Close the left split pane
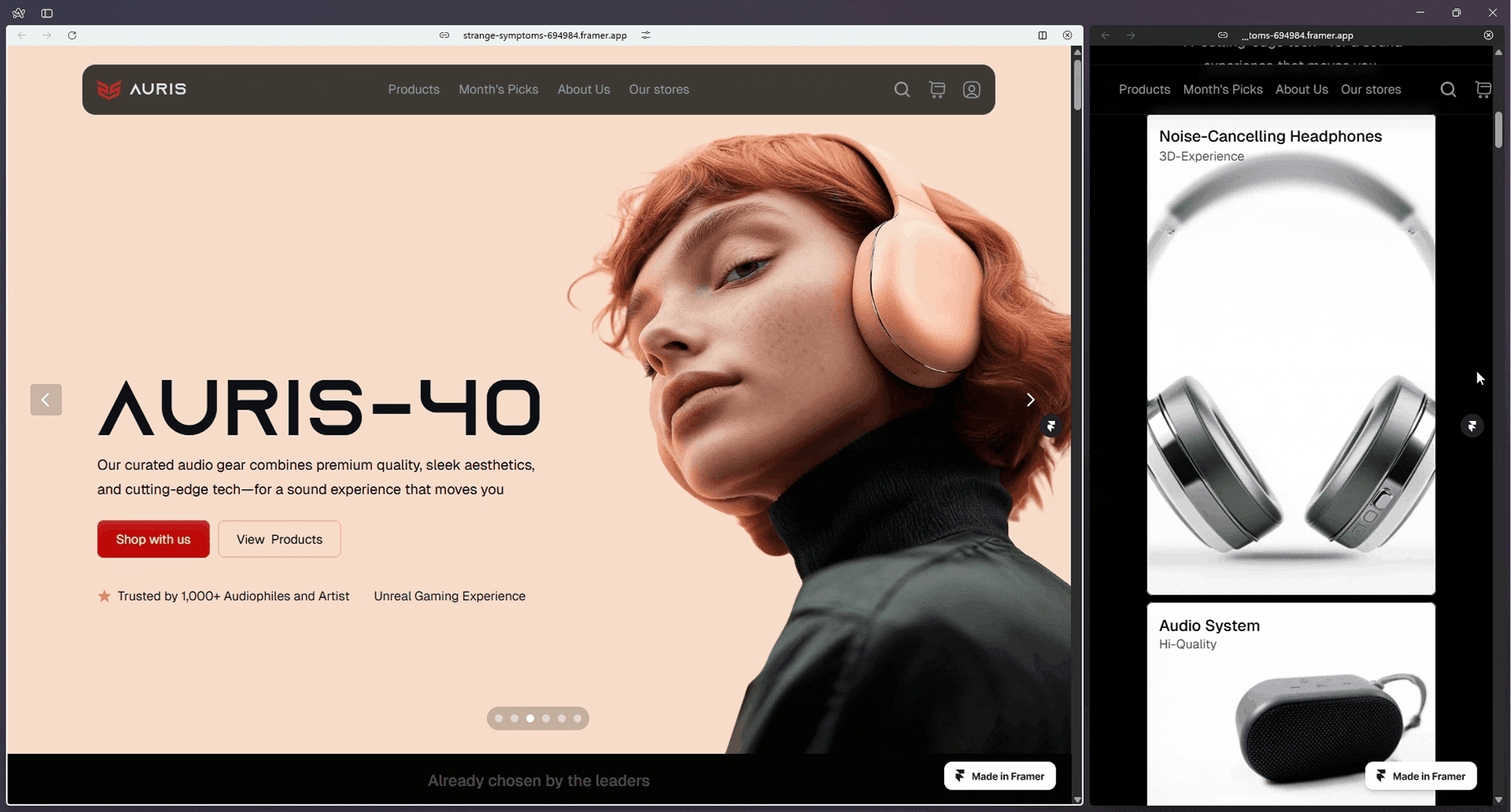Viewport: 1511px width, 812px height. [1068, 35]
